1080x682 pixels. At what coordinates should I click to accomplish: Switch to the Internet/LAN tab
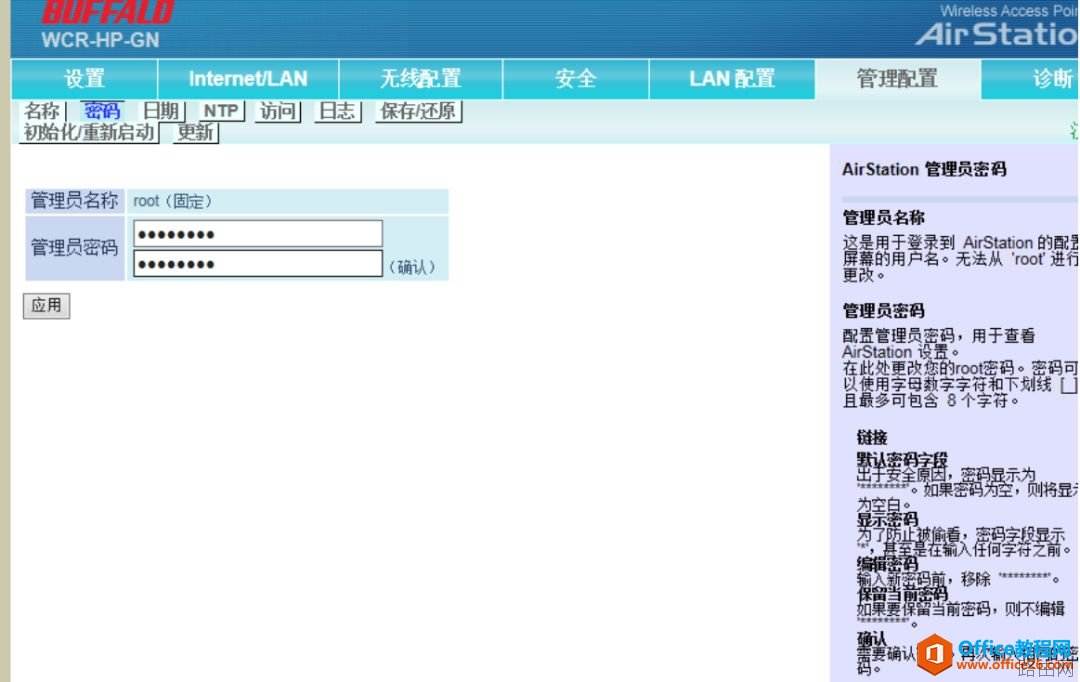point(248,79)
